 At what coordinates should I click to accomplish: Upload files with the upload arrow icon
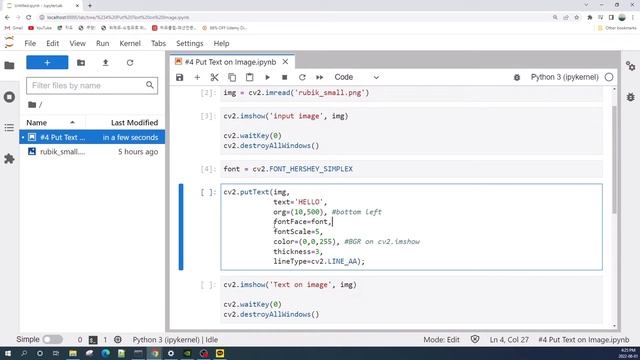[x=105, y=62]
